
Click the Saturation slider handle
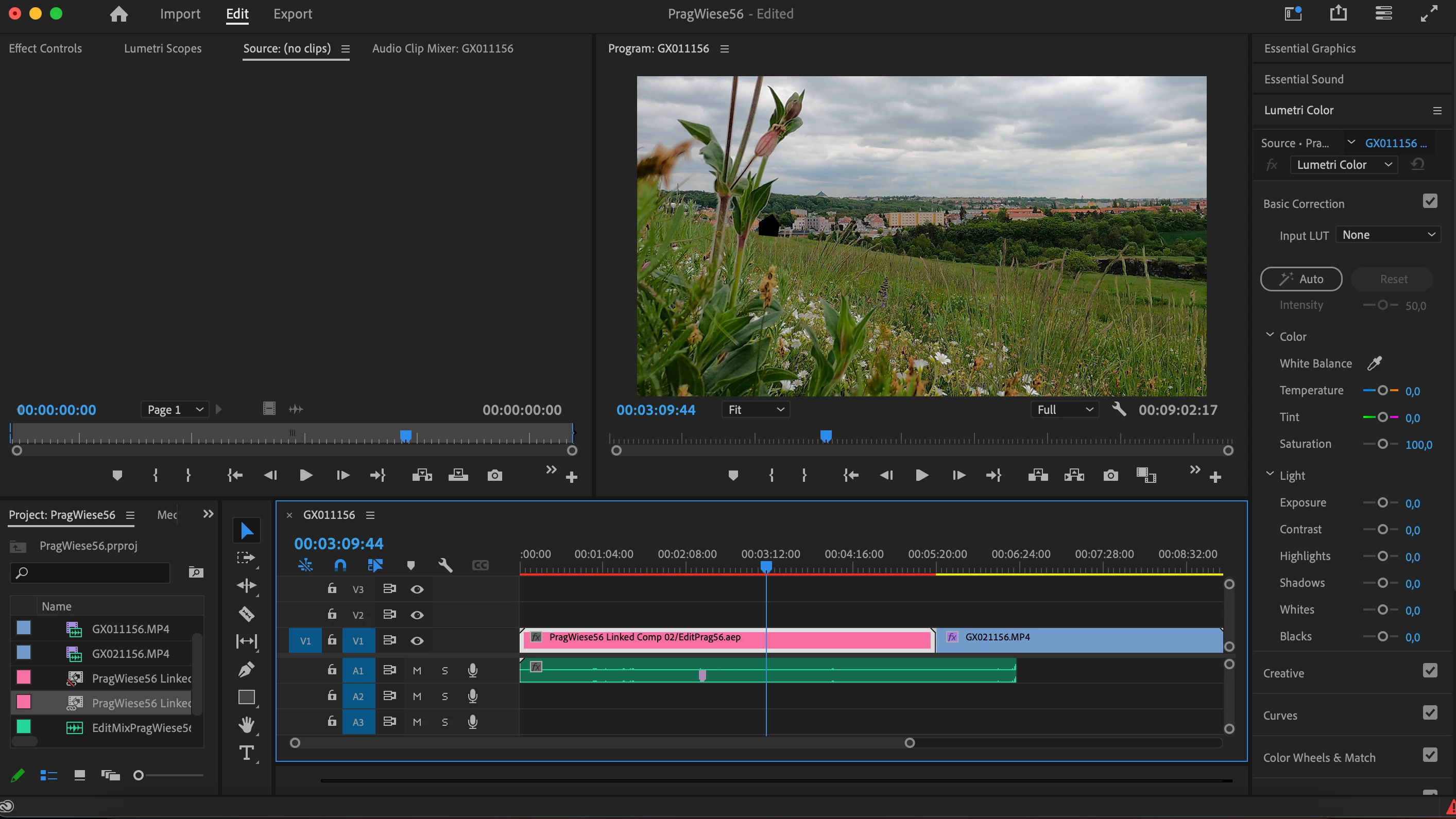[x=1382, y=445]
